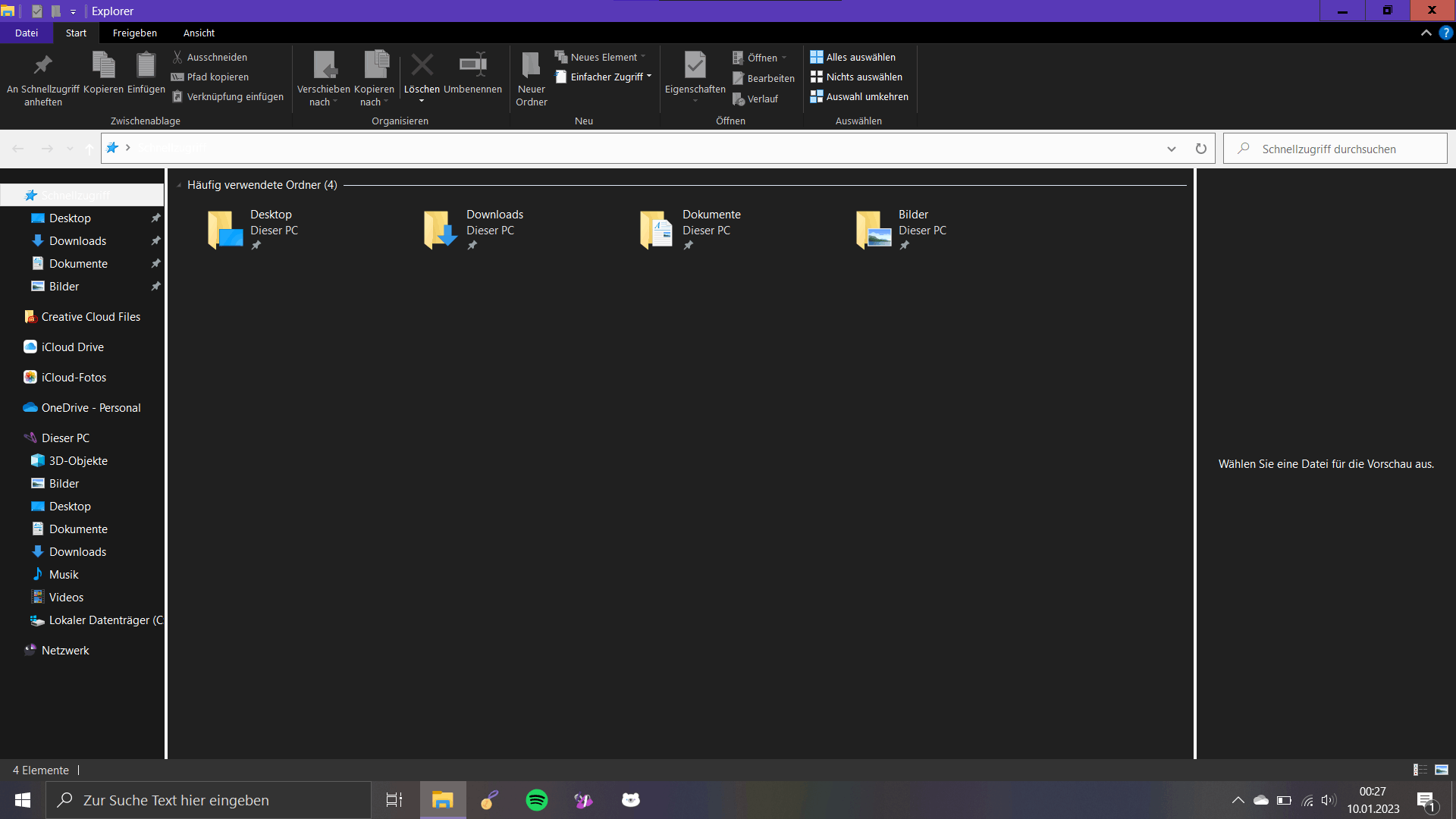Select the Start ribbon tab
Screen dimensions: 1456x819
pos(76,33)
